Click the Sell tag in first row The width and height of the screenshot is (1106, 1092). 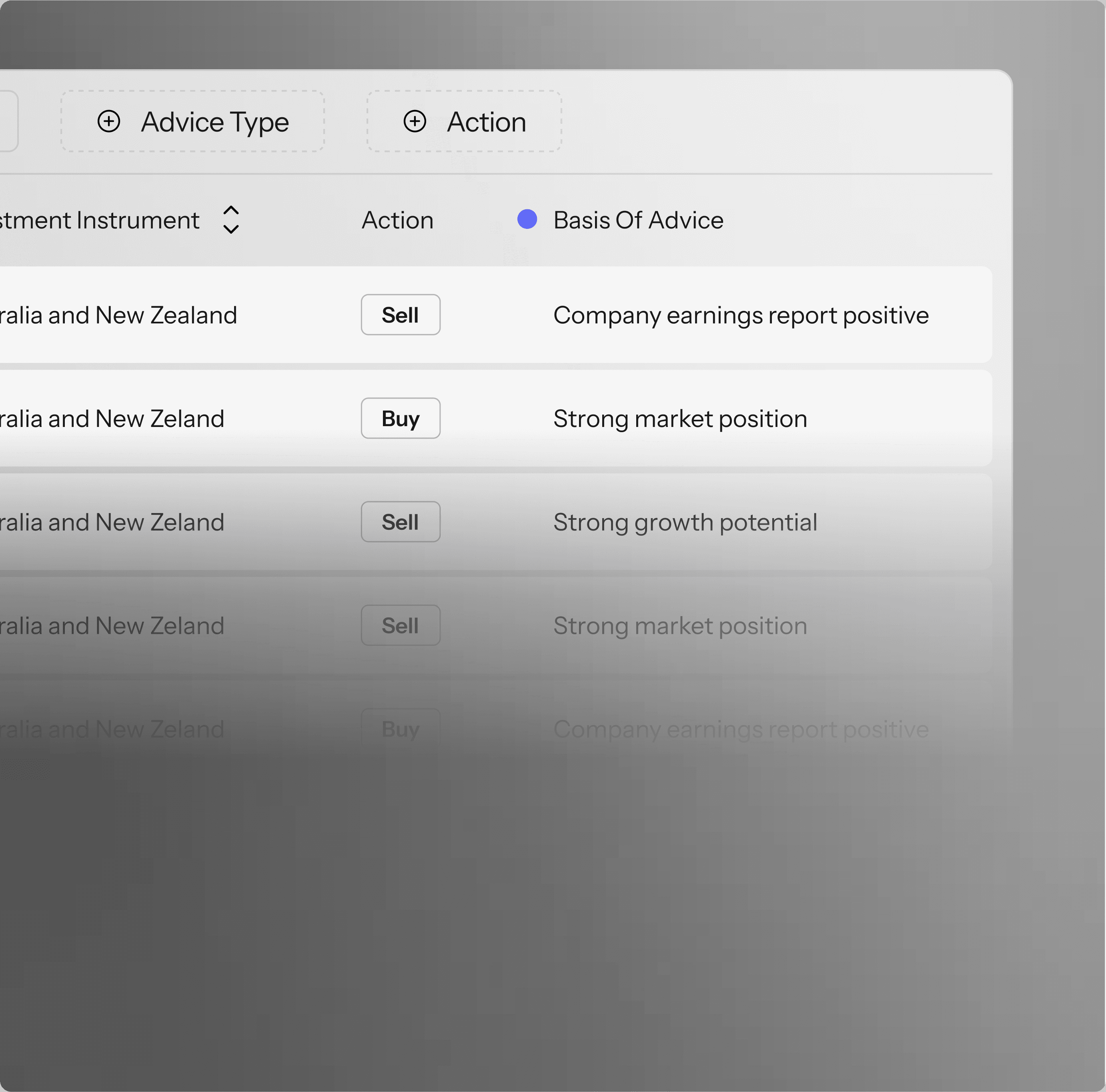coord(400,315)
